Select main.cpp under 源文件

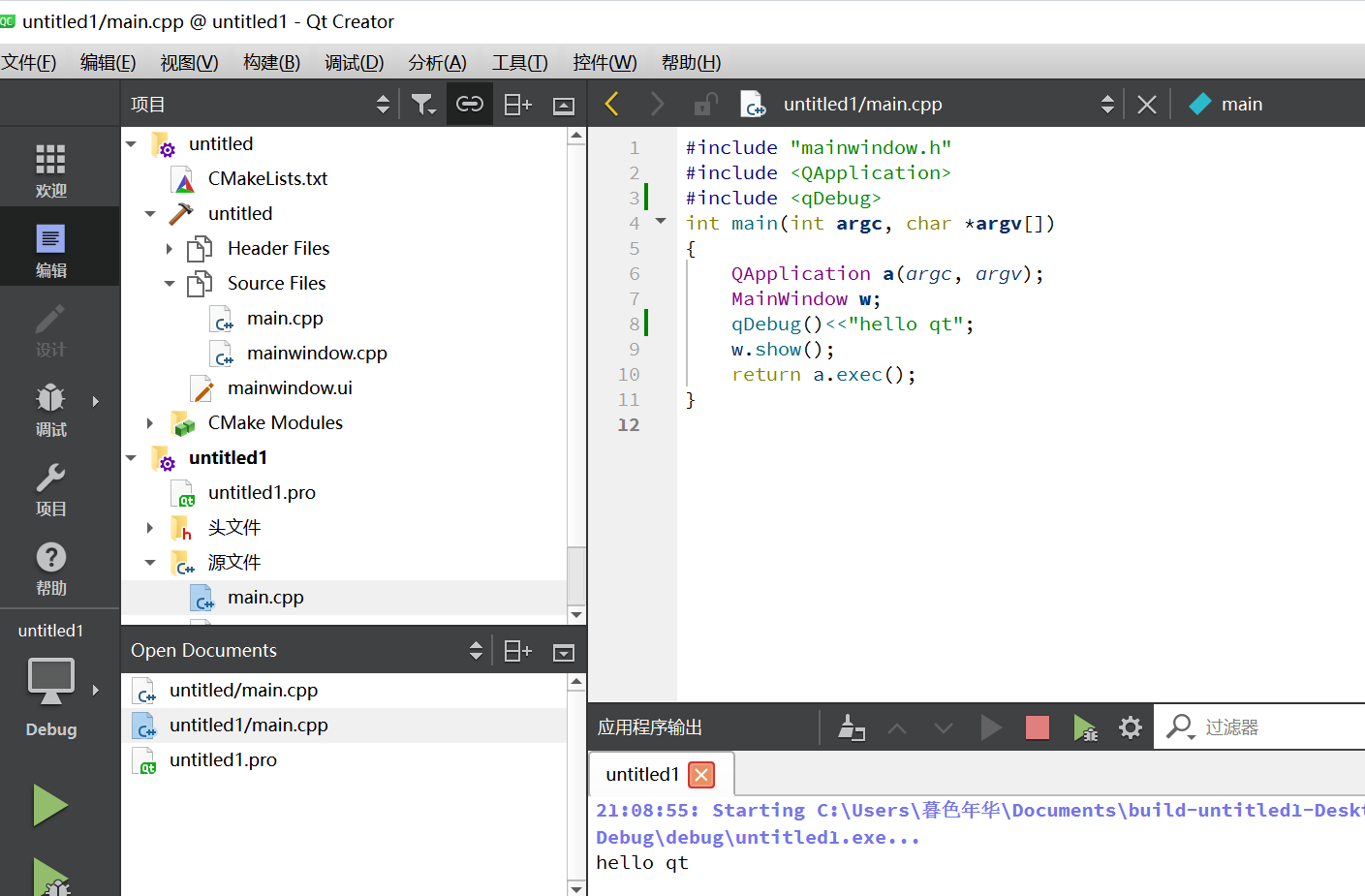(x=265, y=597)
